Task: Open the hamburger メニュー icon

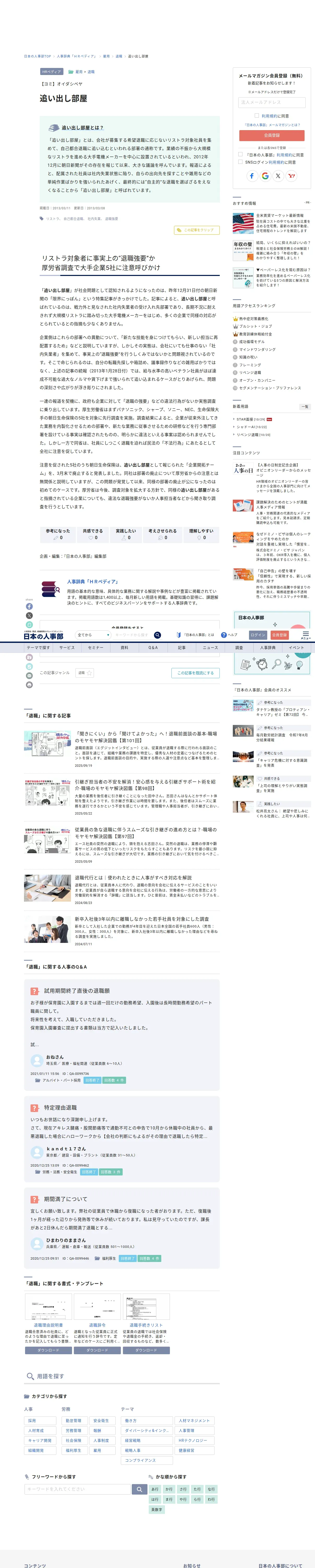Action: (x=305, y=635)
